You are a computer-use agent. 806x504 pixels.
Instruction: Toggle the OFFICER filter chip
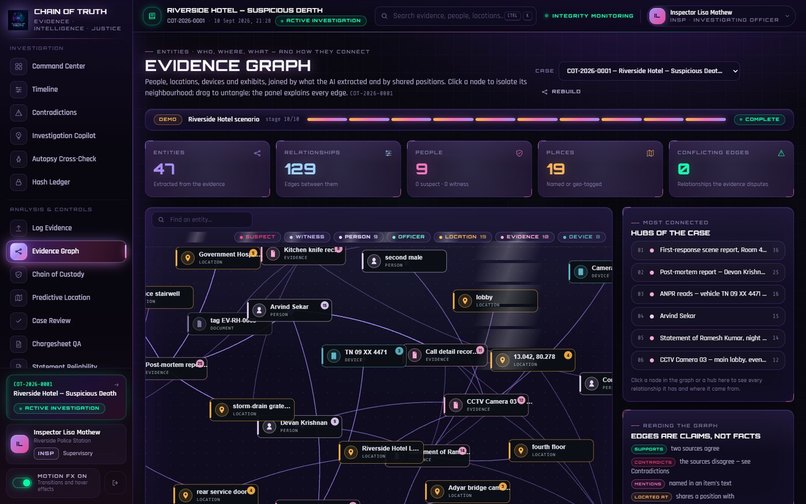409,237
